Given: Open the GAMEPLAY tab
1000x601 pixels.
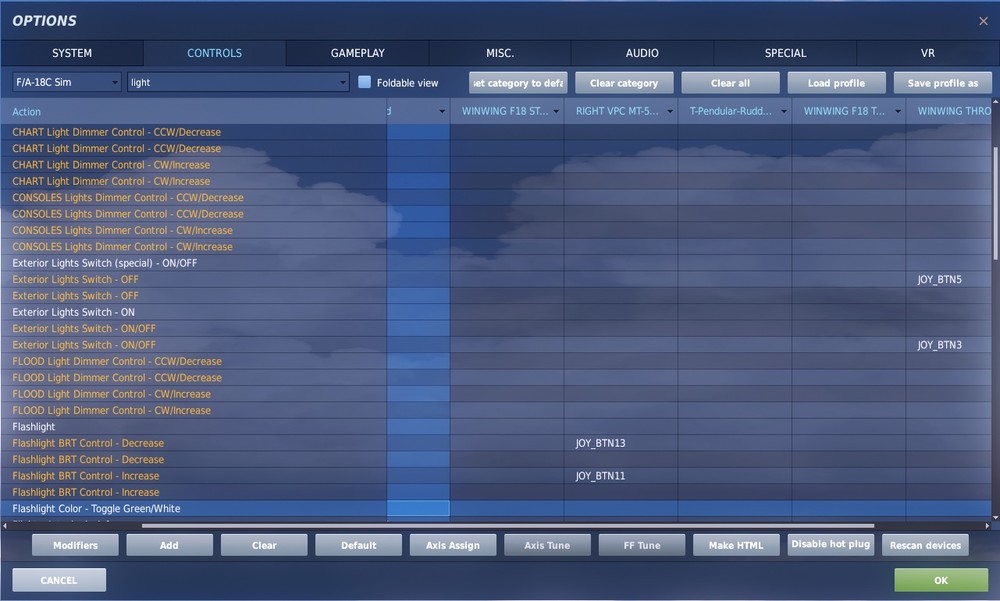Looking at the screenshot, I should click(357, 53).
